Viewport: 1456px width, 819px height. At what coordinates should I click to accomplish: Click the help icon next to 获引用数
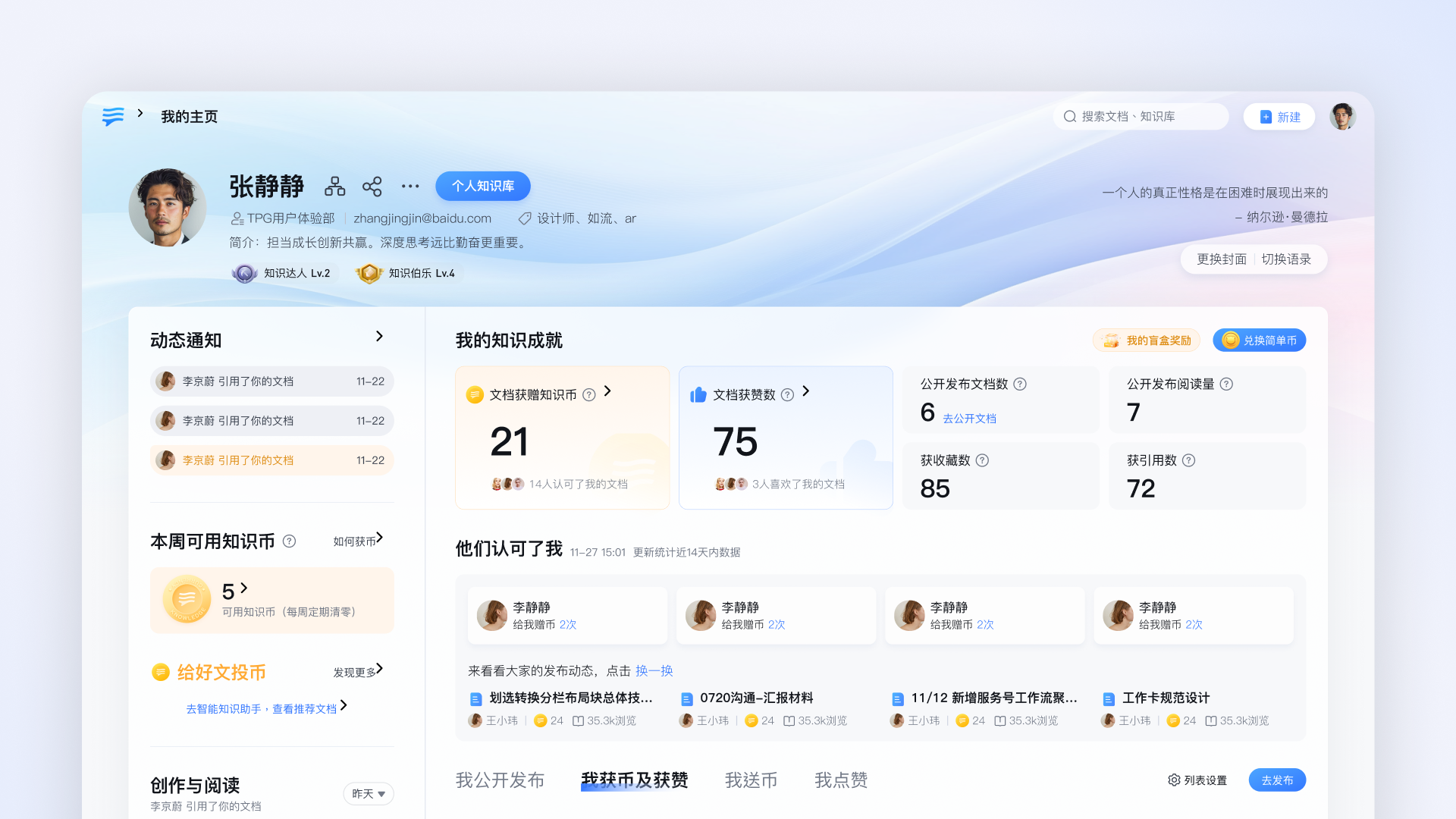[x=1188, y=460]
